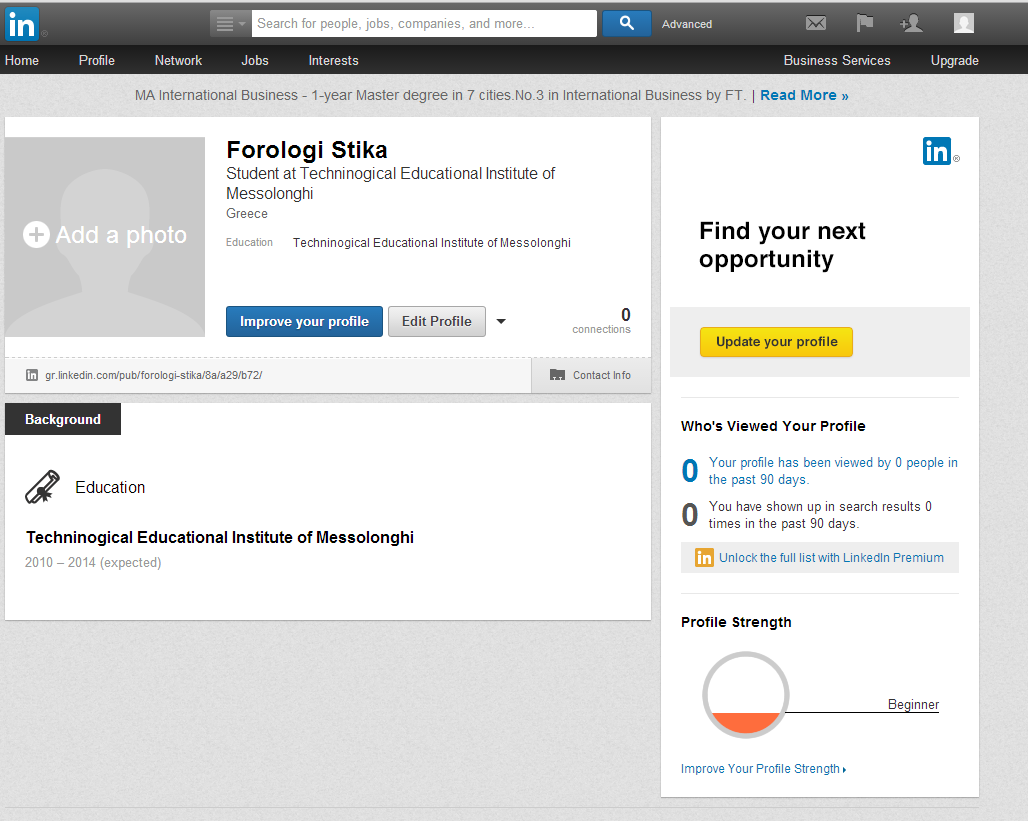Follow the Read More ad link

804,95
